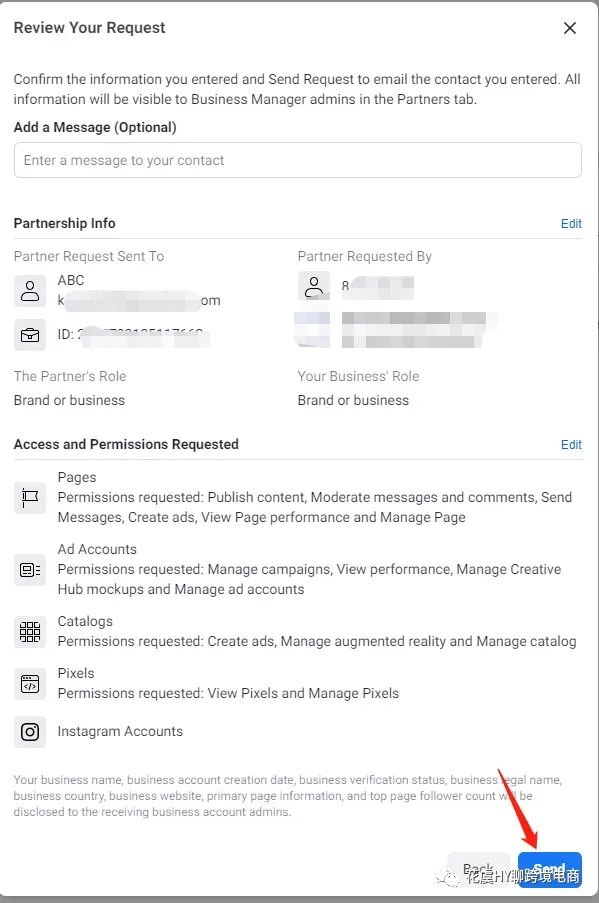Click the ABC partner name
Image resolution: width=599 pixels, height=903 pixels.
71,280
